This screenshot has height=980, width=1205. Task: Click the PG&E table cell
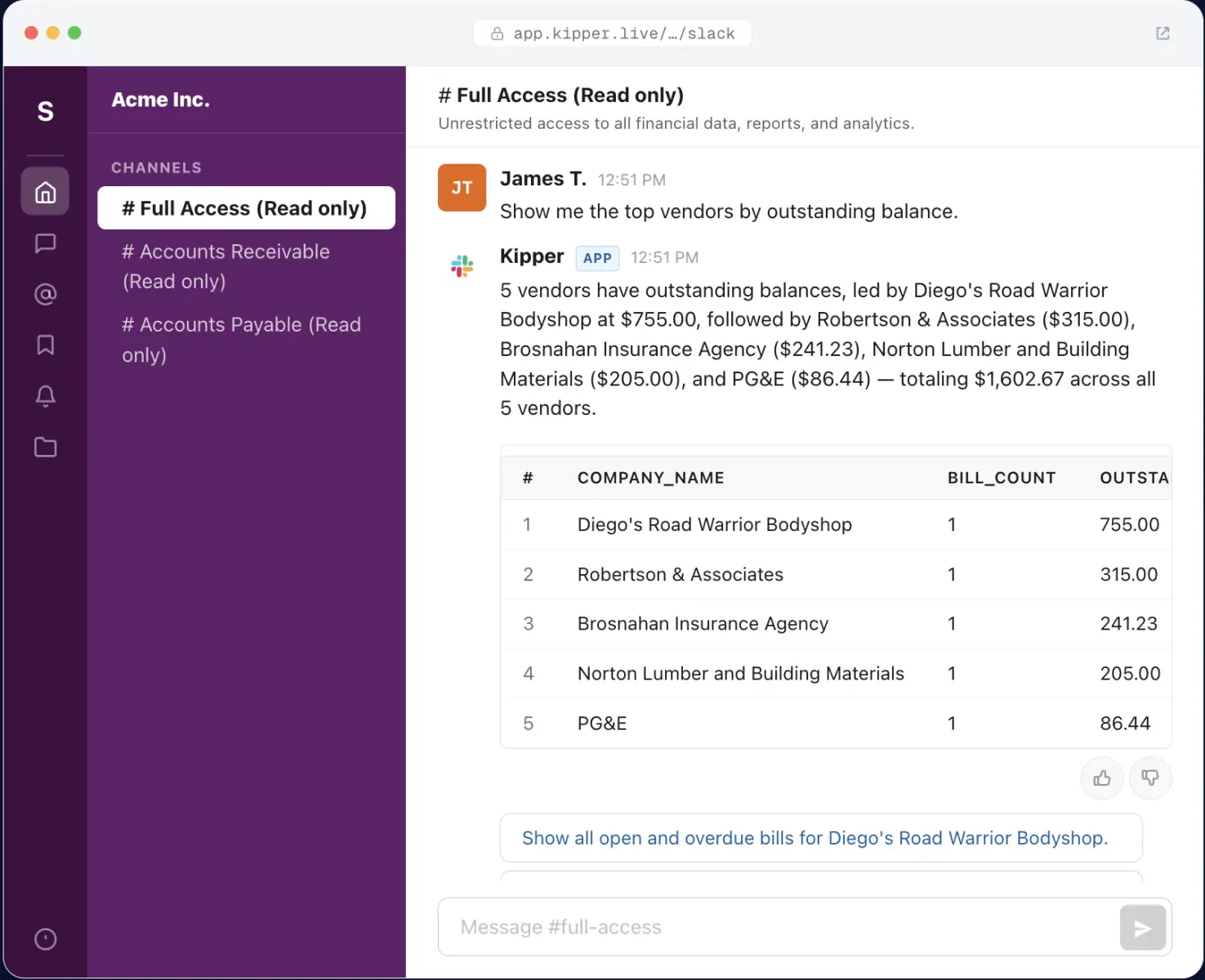[x=602, y=724]
